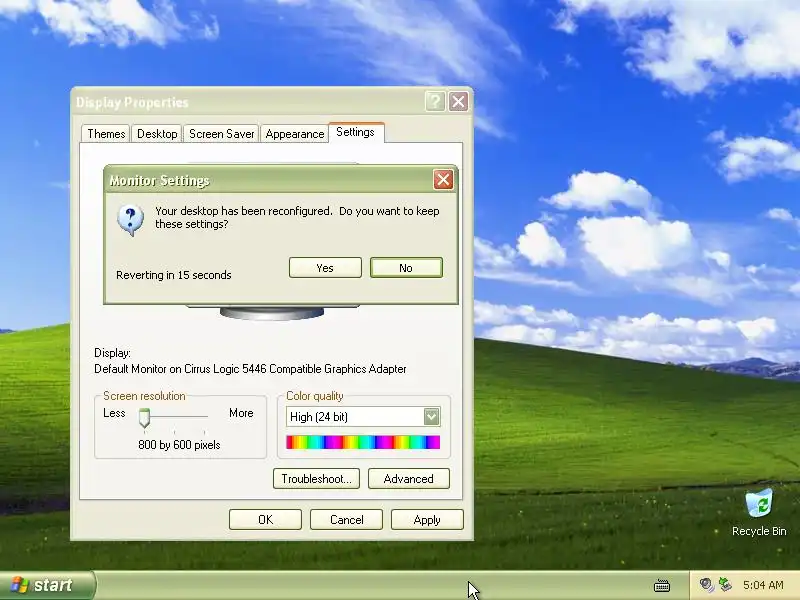Open the on-screen keyboard icon in taskbar
Screen dimensions: 800x600
(662, 585)
